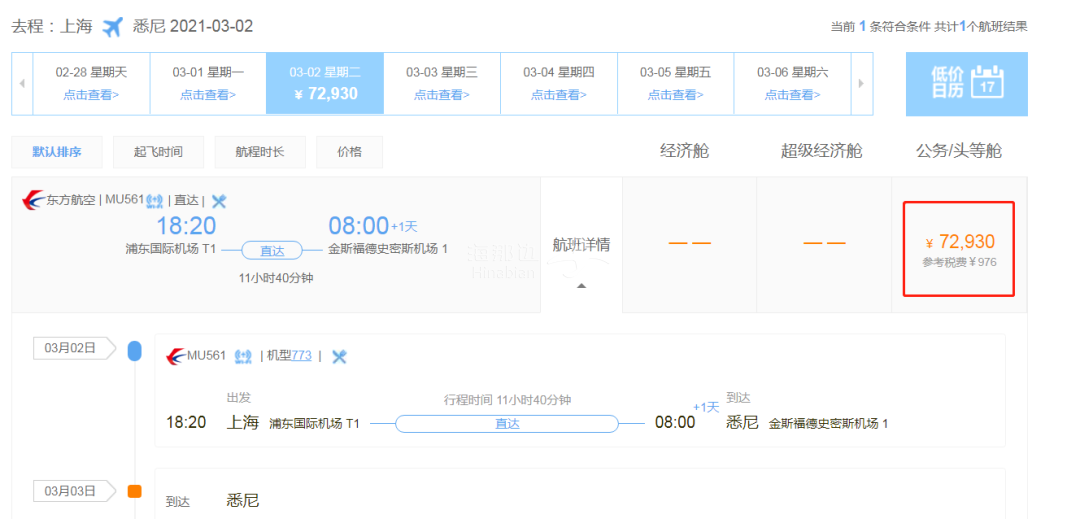Sort flights by 航程时长
The height and width of the screenshot is (519, 1080).
(259, 152)
